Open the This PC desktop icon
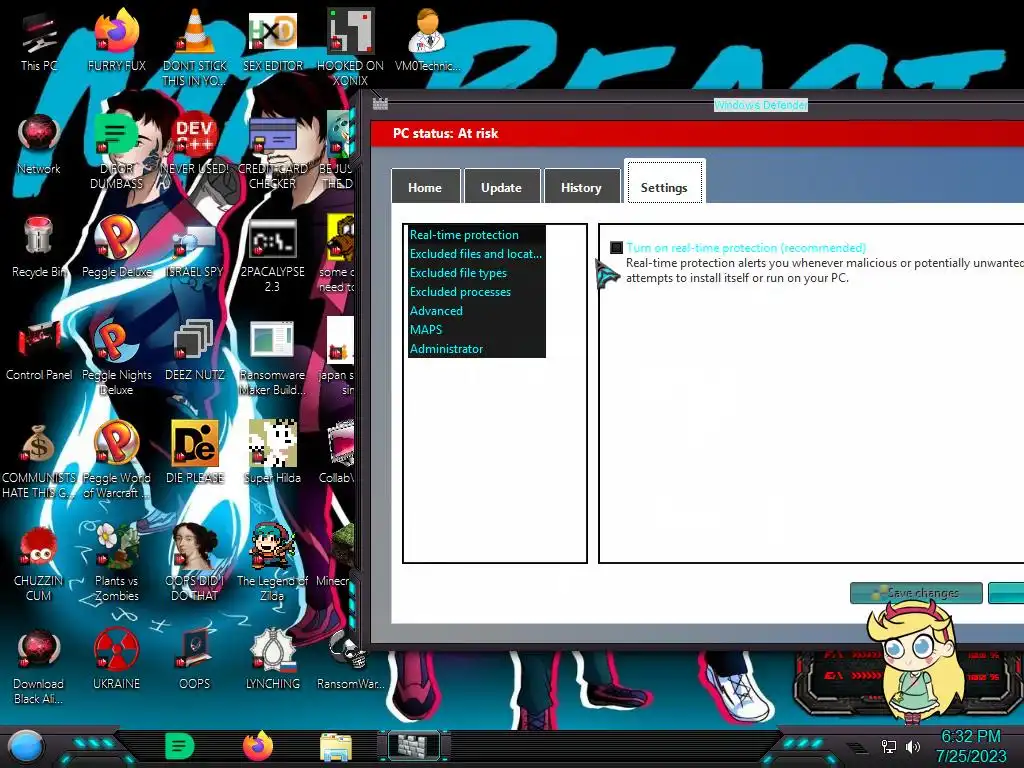Screen dimensions: 1024x768 pos(39,40)
